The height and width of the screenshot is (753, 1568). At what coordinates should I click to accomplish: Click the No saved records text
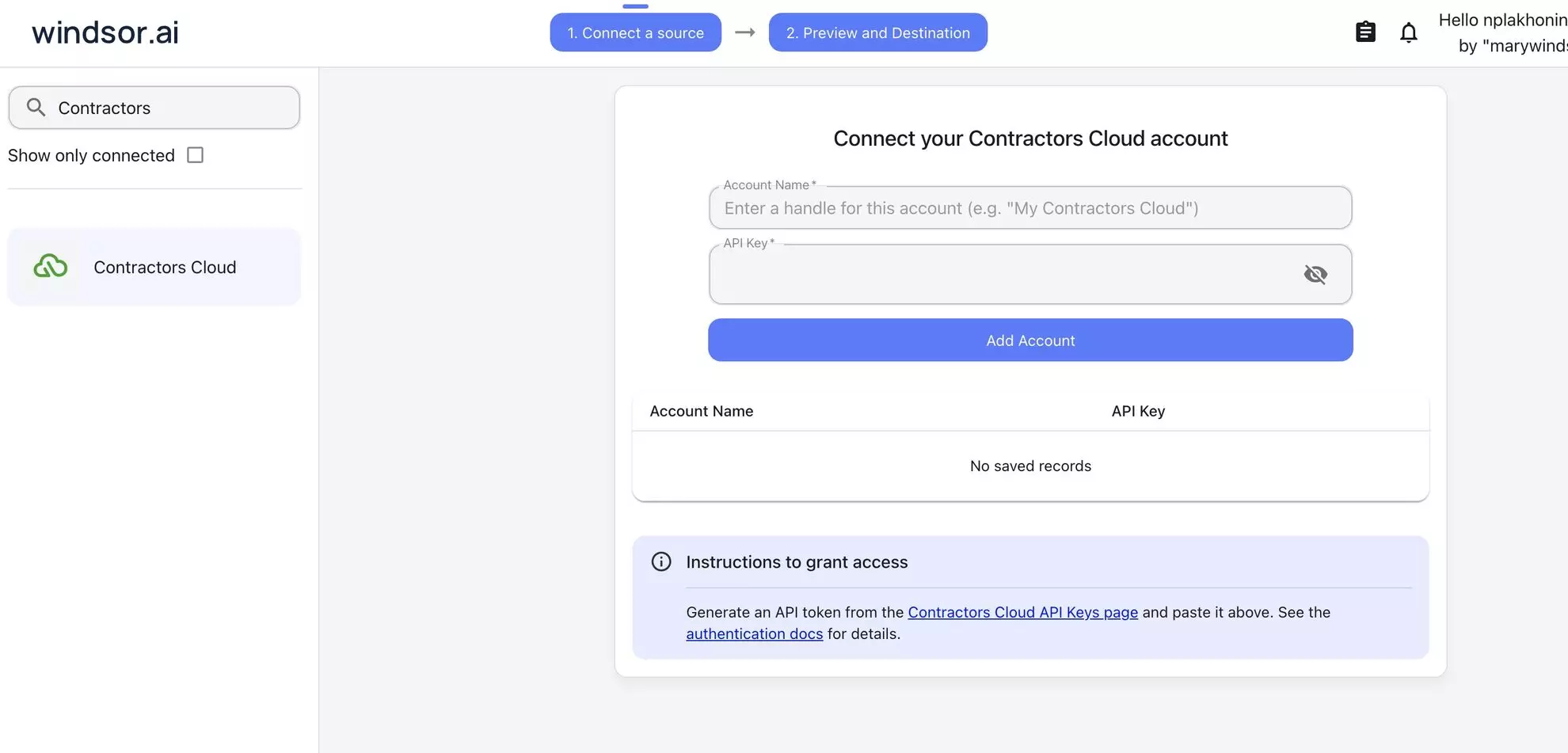(1030, 466)
